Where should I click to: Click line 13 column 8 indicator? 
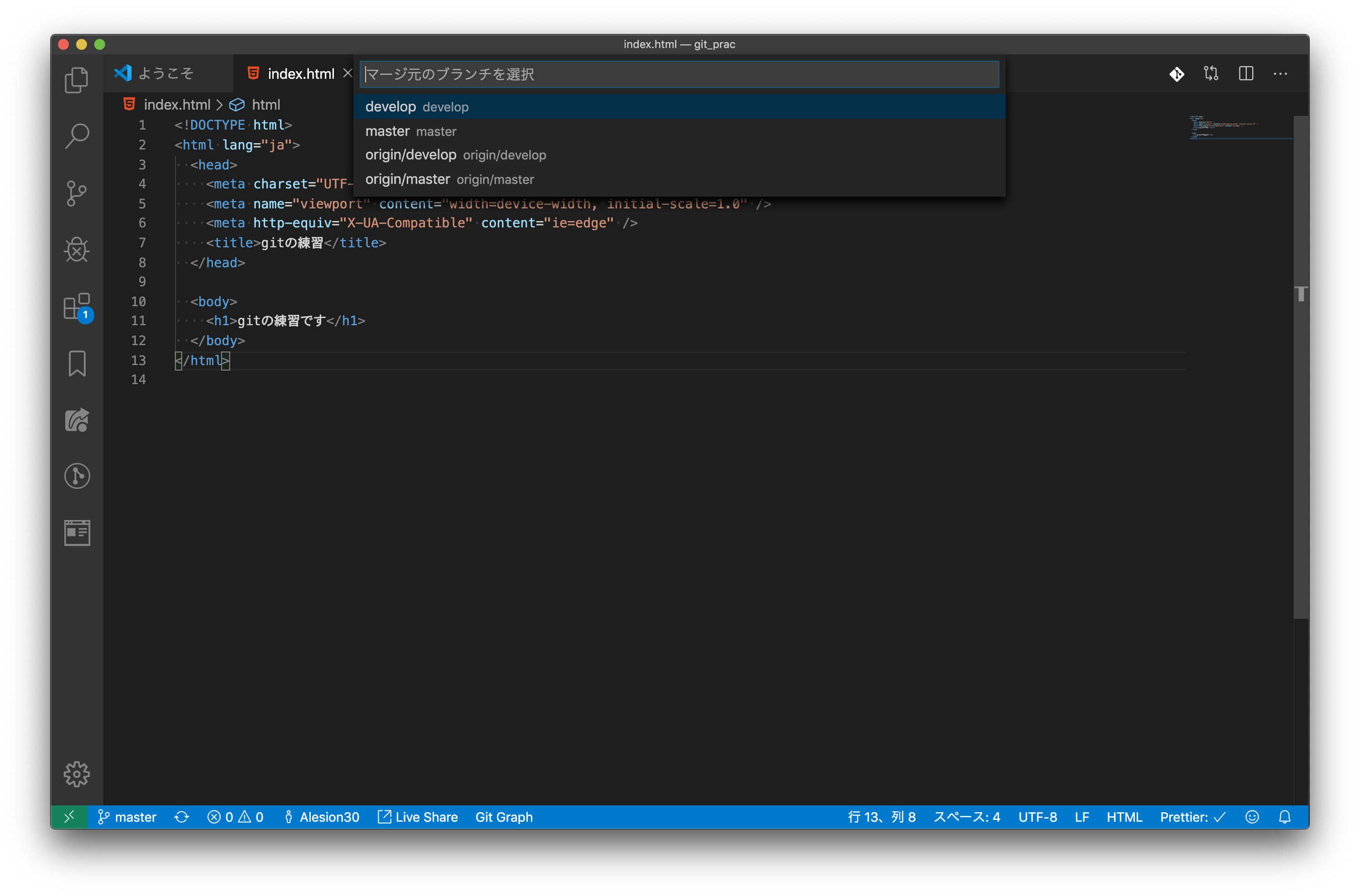coord(882,817)
